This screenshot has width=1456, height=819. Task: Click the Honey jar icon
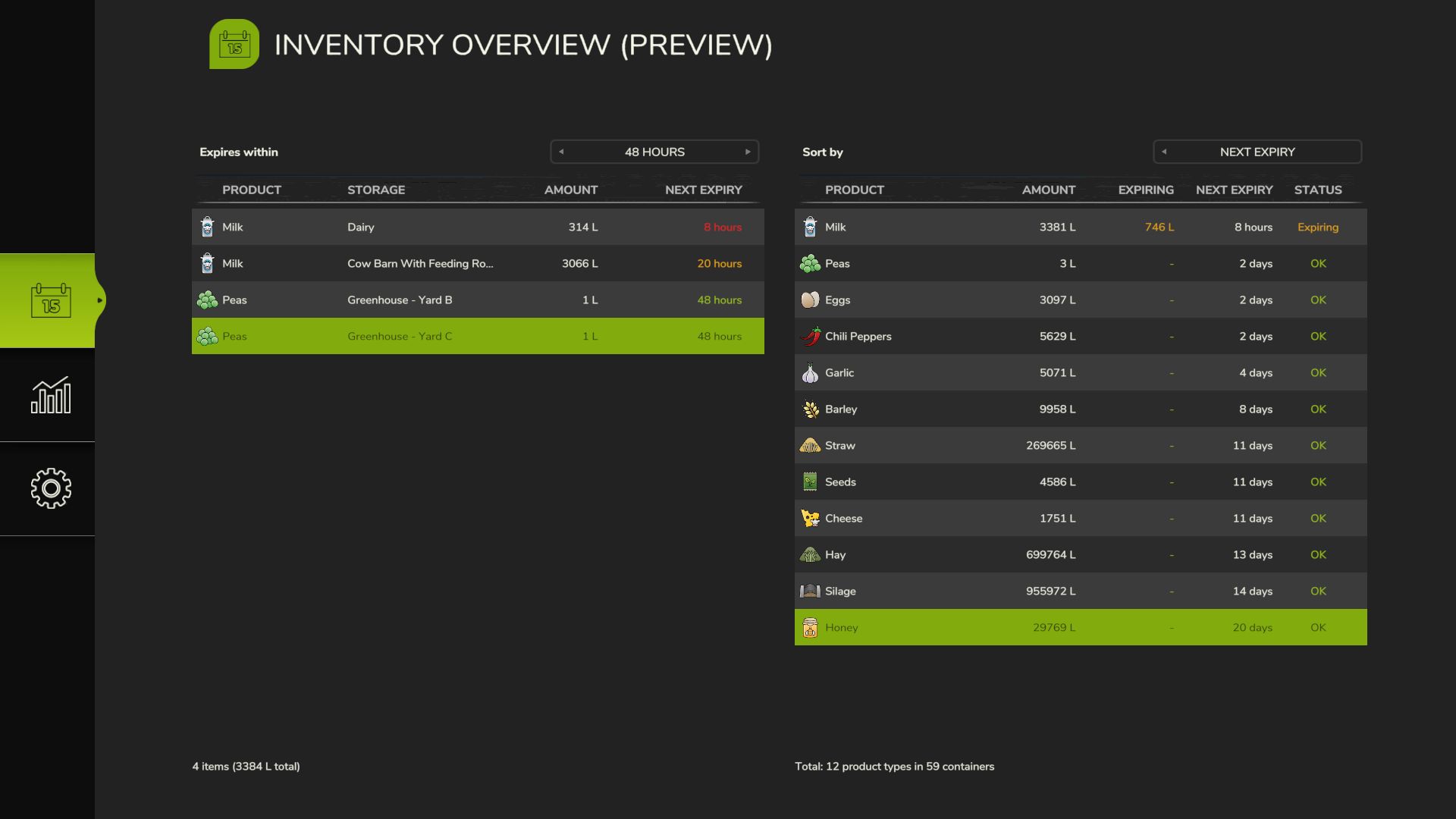(810, 627)
